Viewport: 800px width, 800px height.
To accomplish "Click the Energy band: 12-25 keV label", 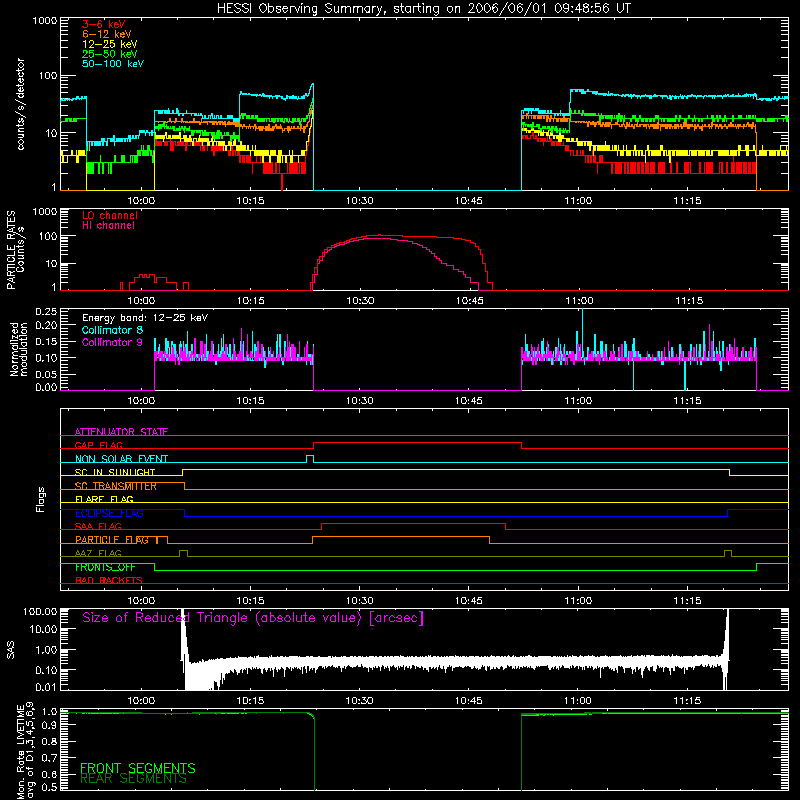I will click(145, 318).
